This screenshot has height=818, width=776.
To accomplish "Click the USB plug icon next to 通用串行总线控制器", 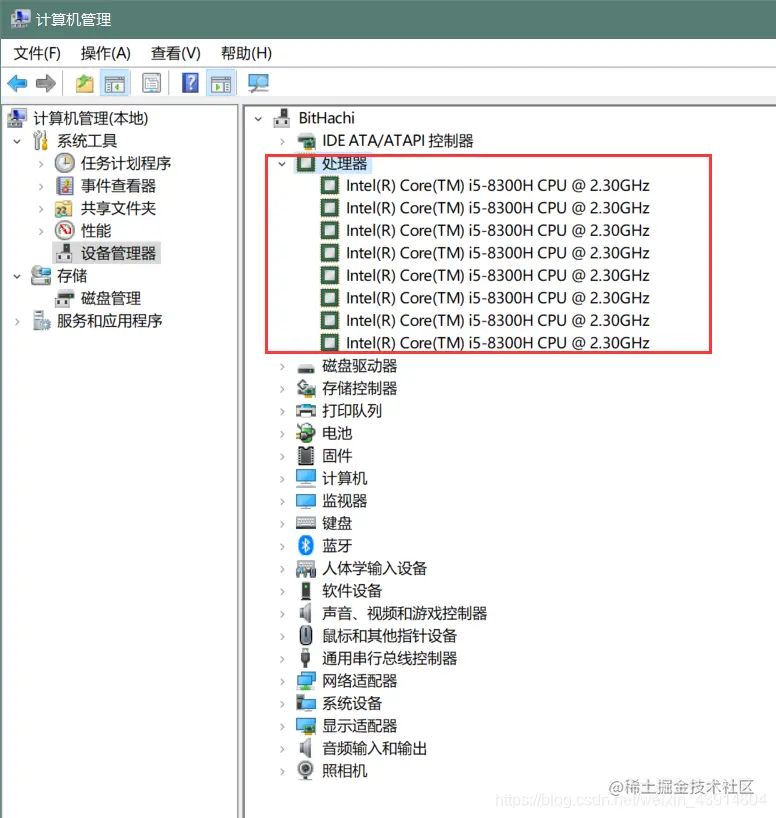I will pyautogui.click(x=306, y=658).
